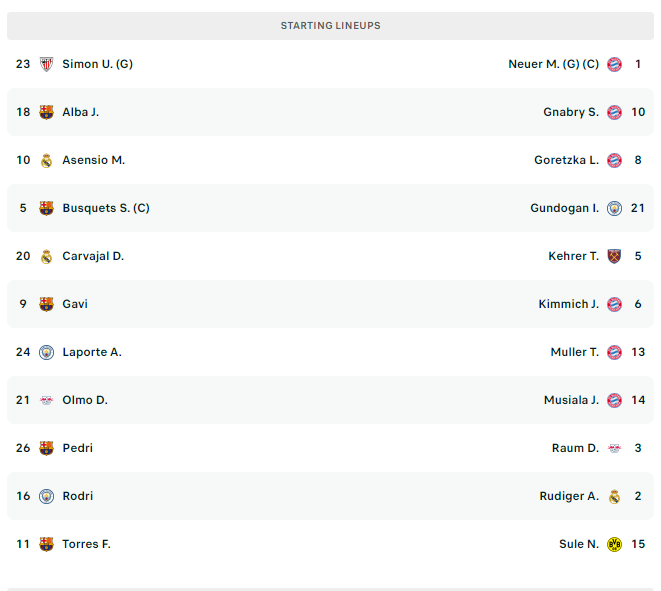Viewport: 661px width, 591px height.
Task: Click the RB Leipzig crest beside Raum D.
Action: tap(614, 448)
